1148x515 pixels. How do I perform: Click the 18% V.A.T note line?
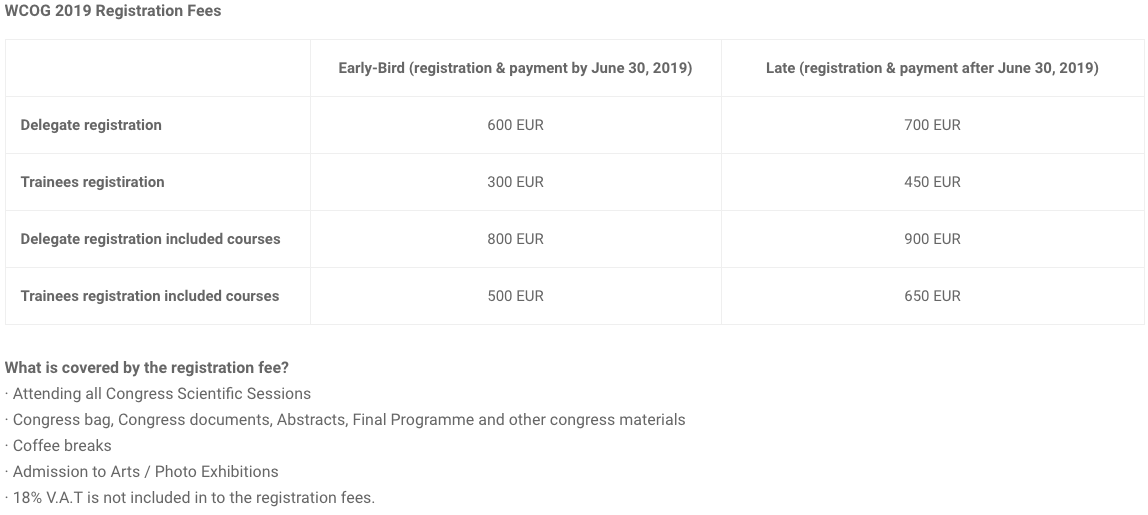click(x=190, y=498)
